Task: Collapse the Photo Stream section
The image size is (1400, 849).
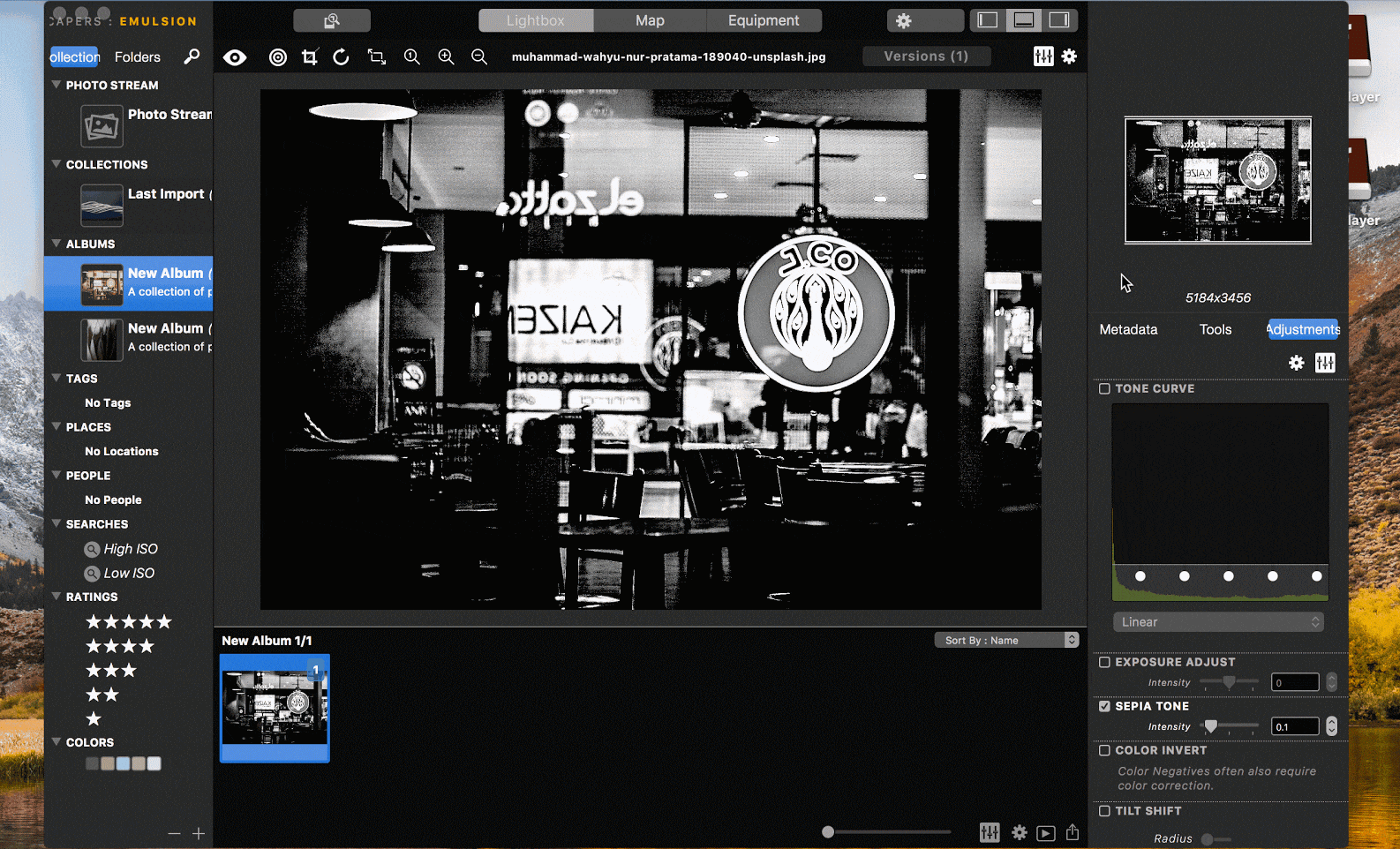Action: pos(56,85)
